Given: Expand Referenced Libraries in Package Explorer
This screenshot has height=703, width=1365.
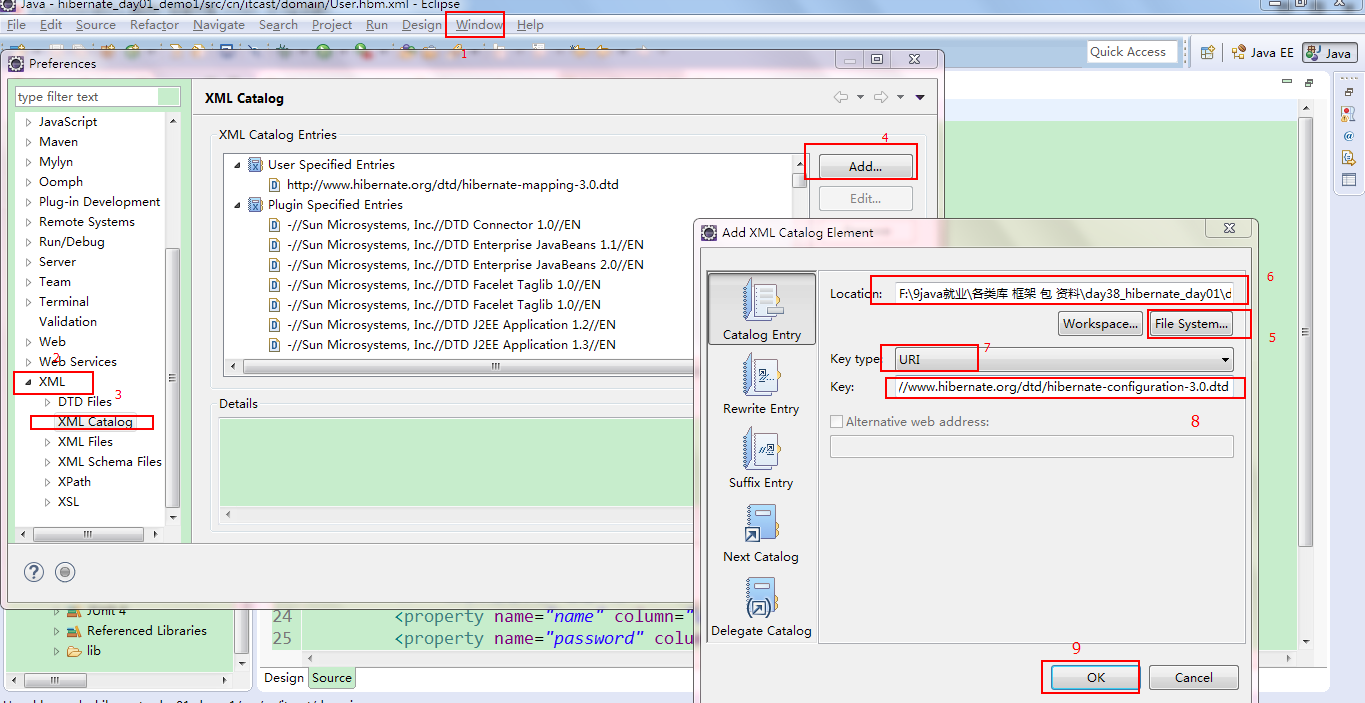Looking at the screenshot, I should 56,631.
